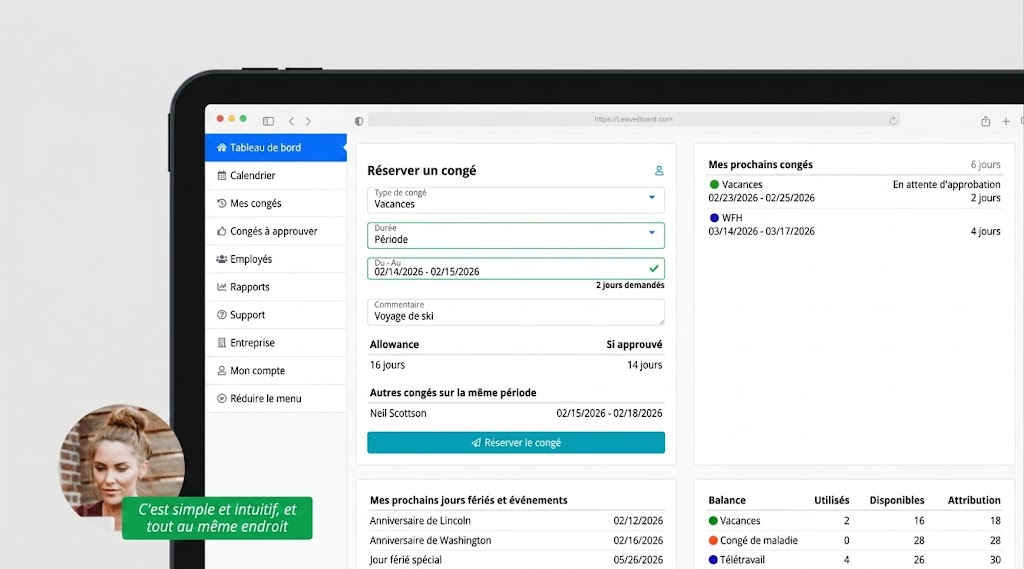Click the 14 jours Si approuvé value
Screen dimensions: 1024x569
645,365
